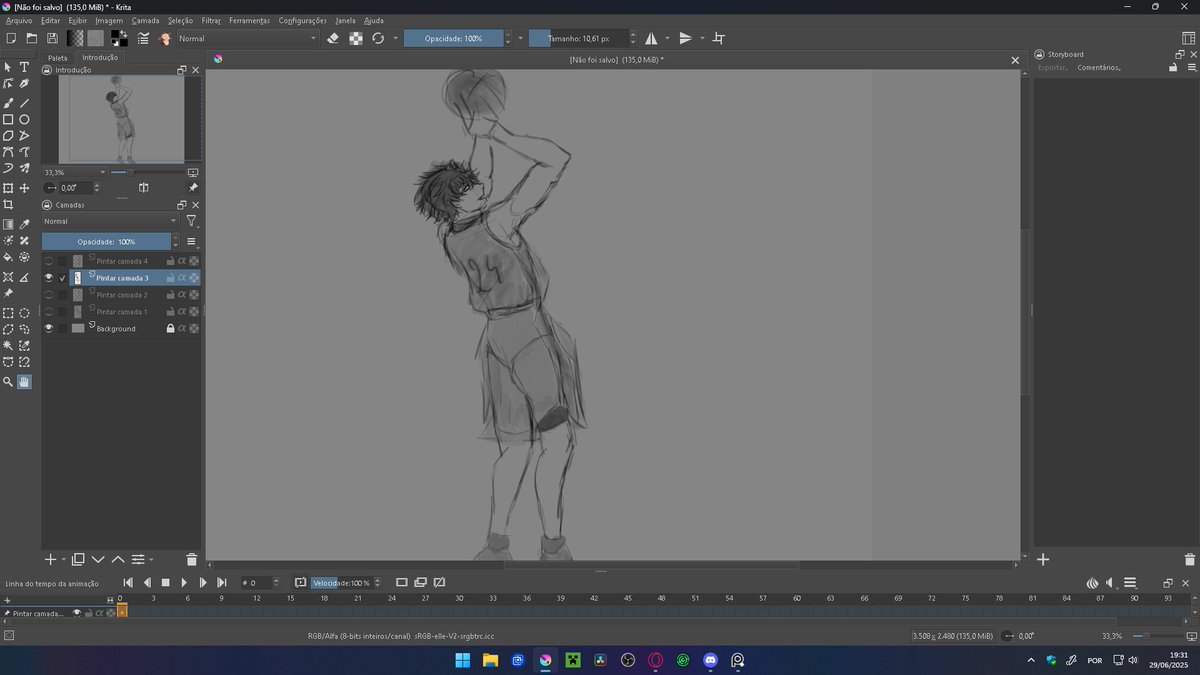Open the Configurações menu

pos(303,20)
